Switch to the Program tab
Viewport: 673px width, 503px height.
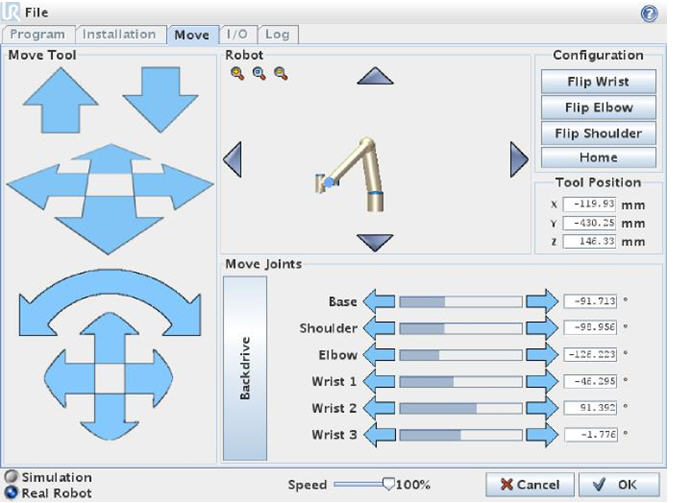pos(38,34)
